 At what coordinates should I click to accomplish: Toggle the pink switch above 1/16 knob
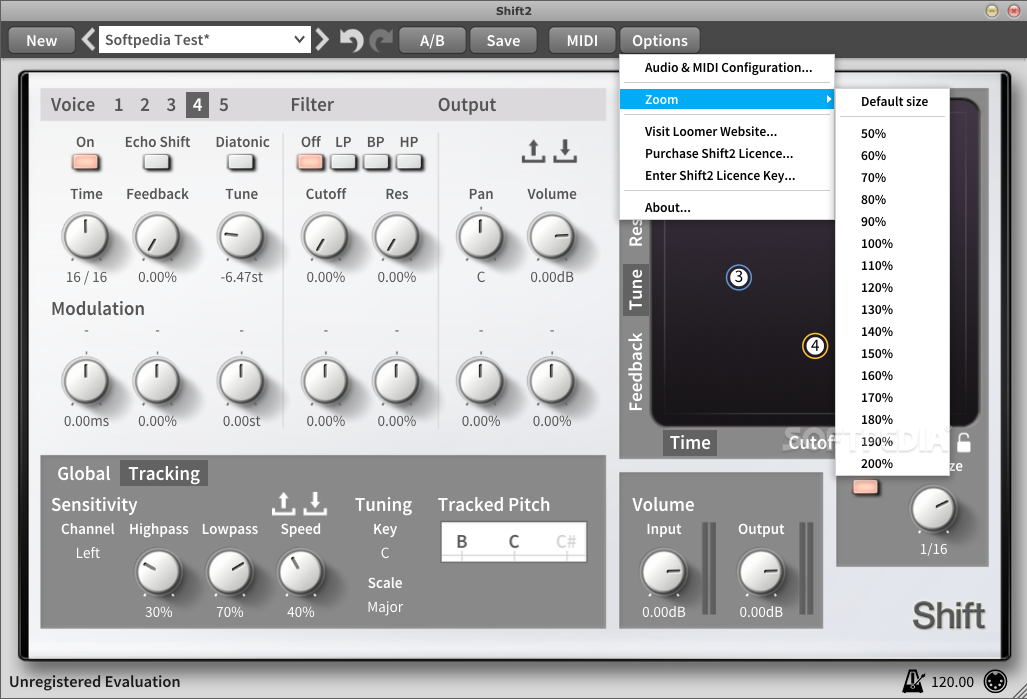click(865, 487)
